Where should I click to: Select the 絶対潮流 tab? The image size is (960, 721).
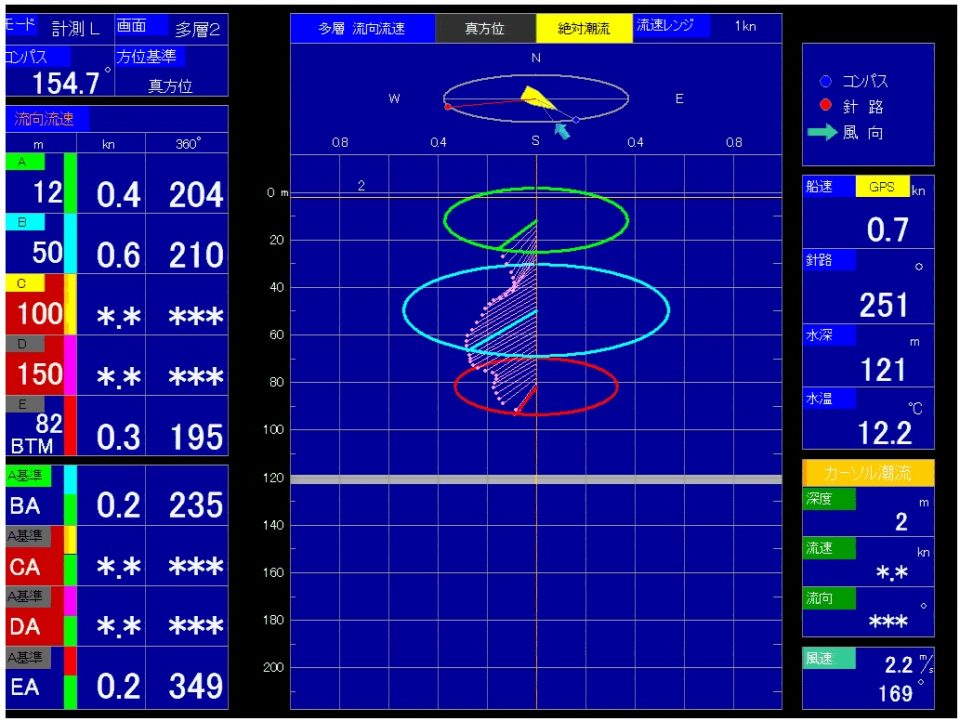584,28
